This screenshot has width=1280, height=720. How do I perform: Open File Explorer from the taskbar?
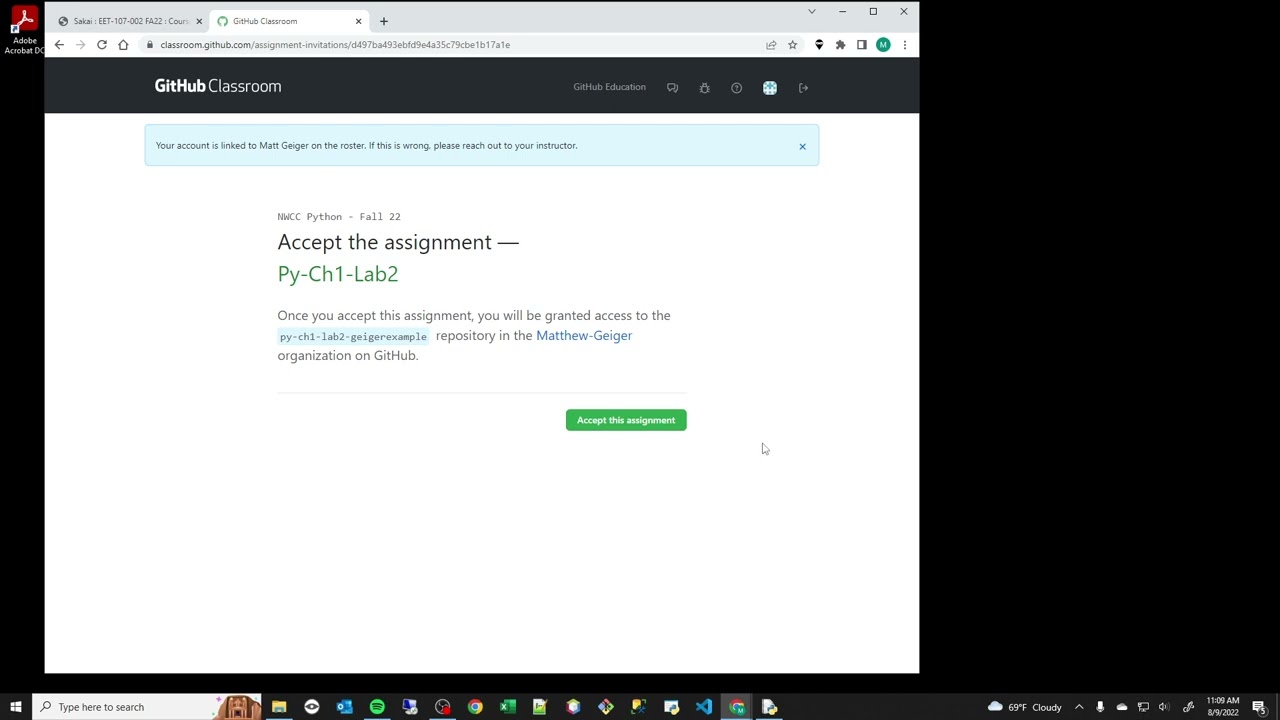point(279,707)
